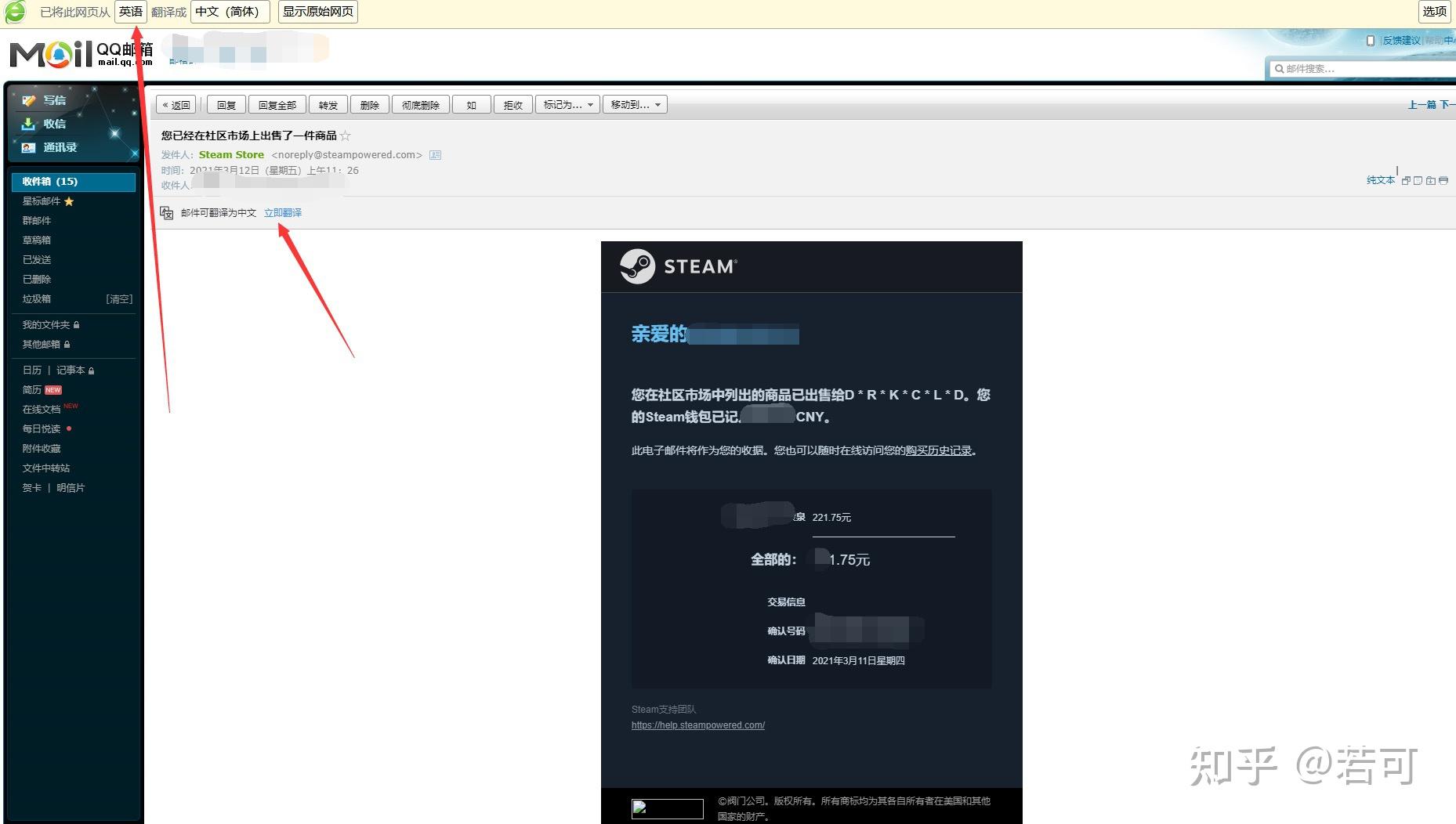Click the 拒收 reject button
The width and height of the screenshot is (1456, 824).
[x=513, y=105]
